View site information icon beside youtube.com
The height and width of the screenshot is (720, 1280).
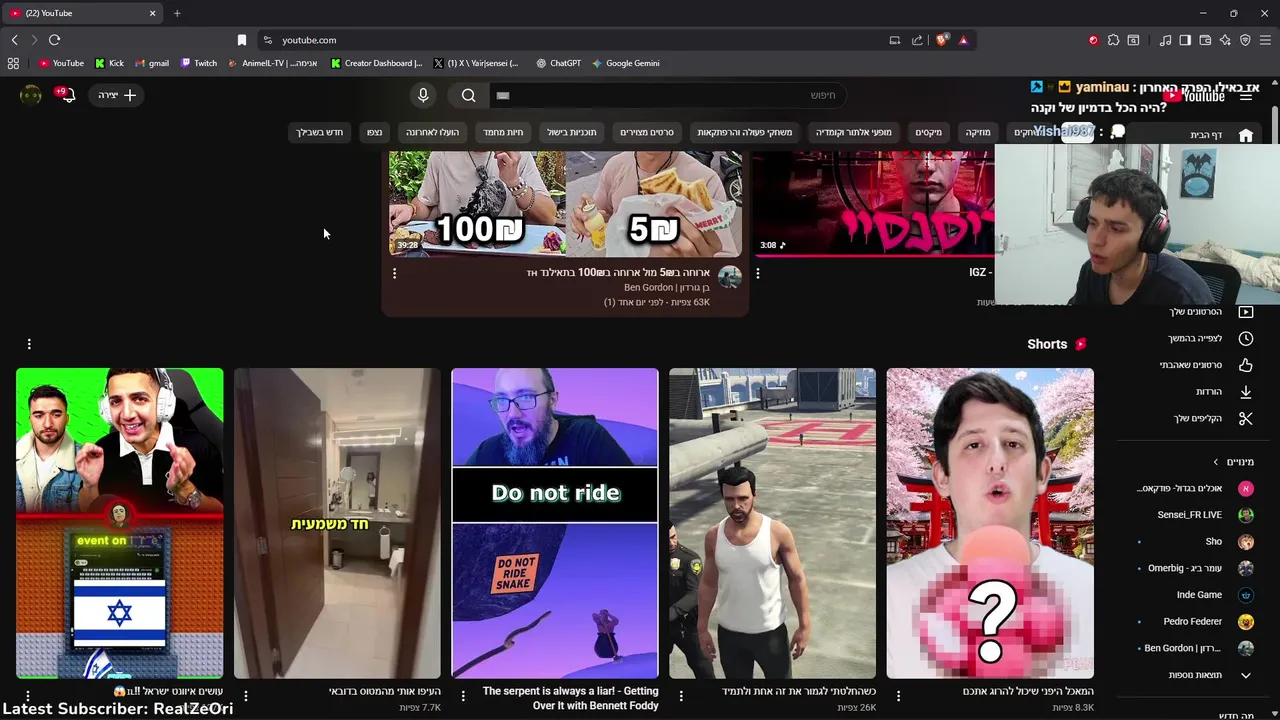pos(267,40)
